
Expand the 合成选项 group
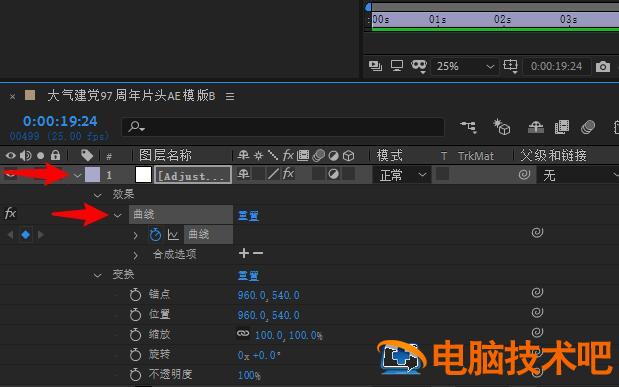pos(135,255)
